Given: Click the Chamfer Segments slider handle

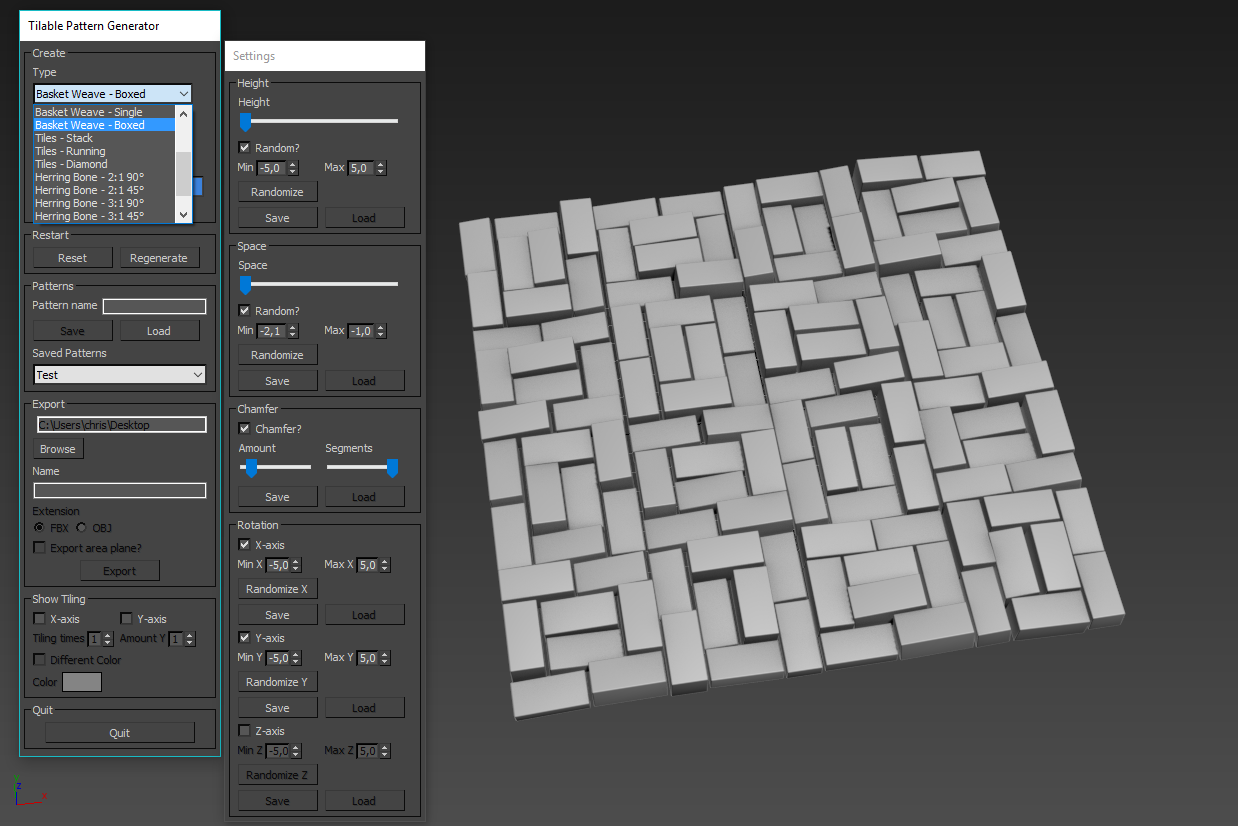Looking at the screenshot, I should [x=393, y=468].
